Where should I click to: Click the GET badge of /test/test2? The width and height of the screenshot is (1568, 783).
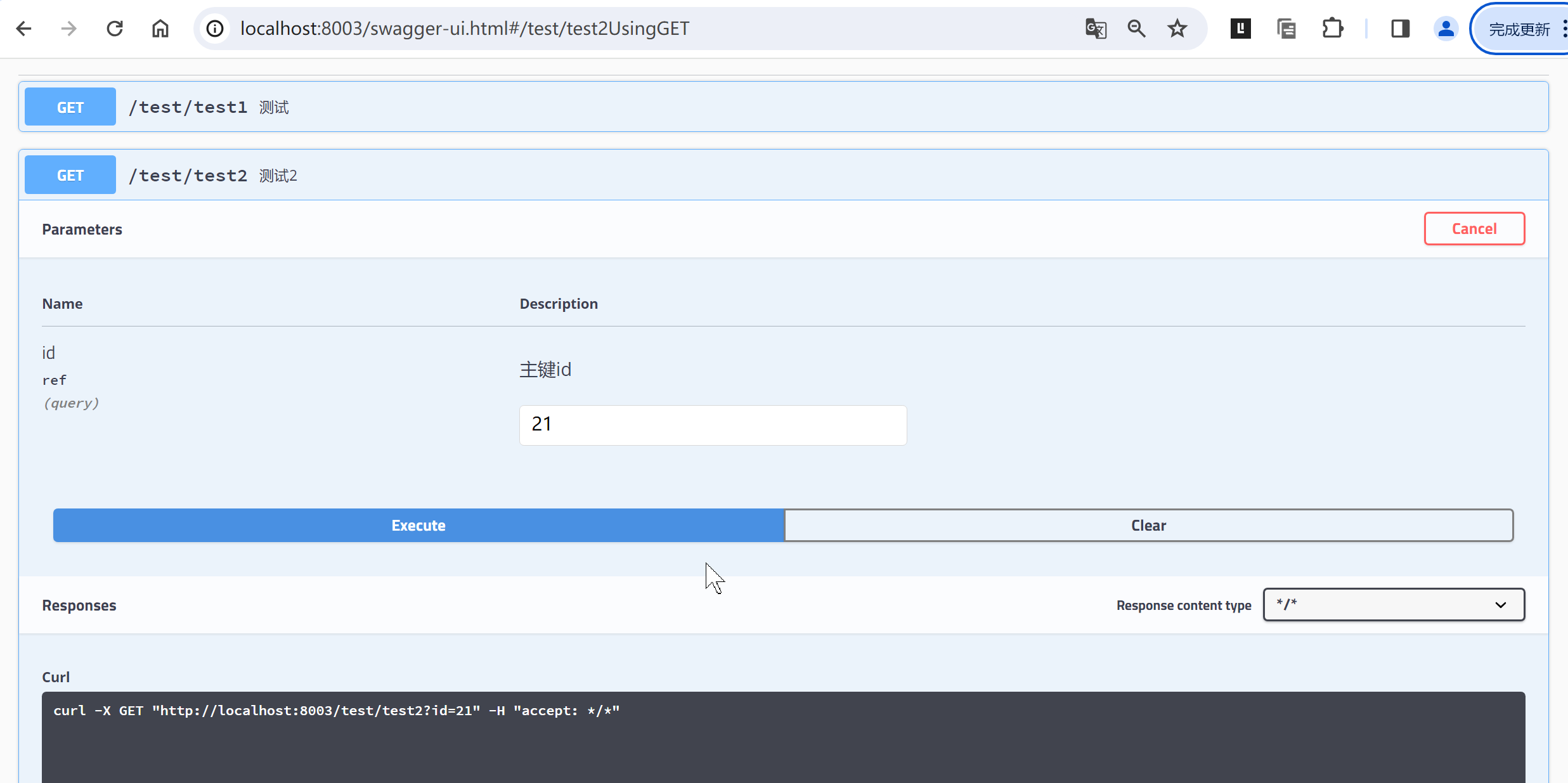(x=70, y=175)
